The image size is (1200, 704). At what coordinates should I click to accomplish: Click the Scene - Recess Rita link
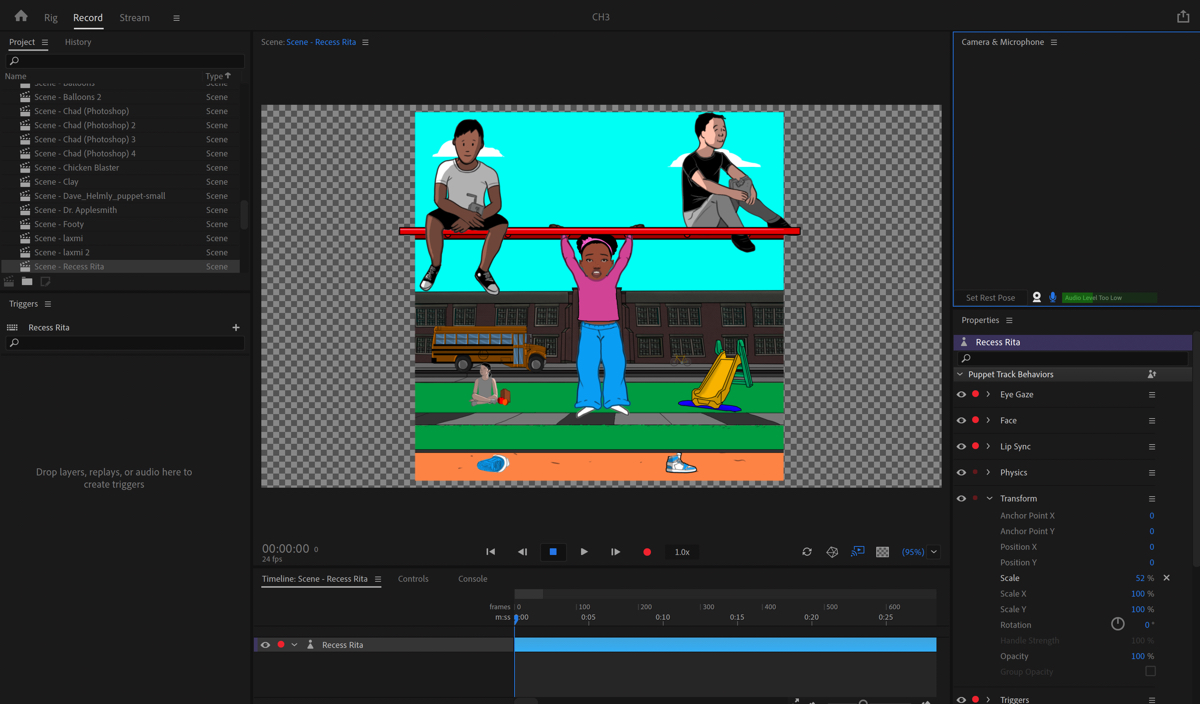pyautogui.click(x=321, y=42)
